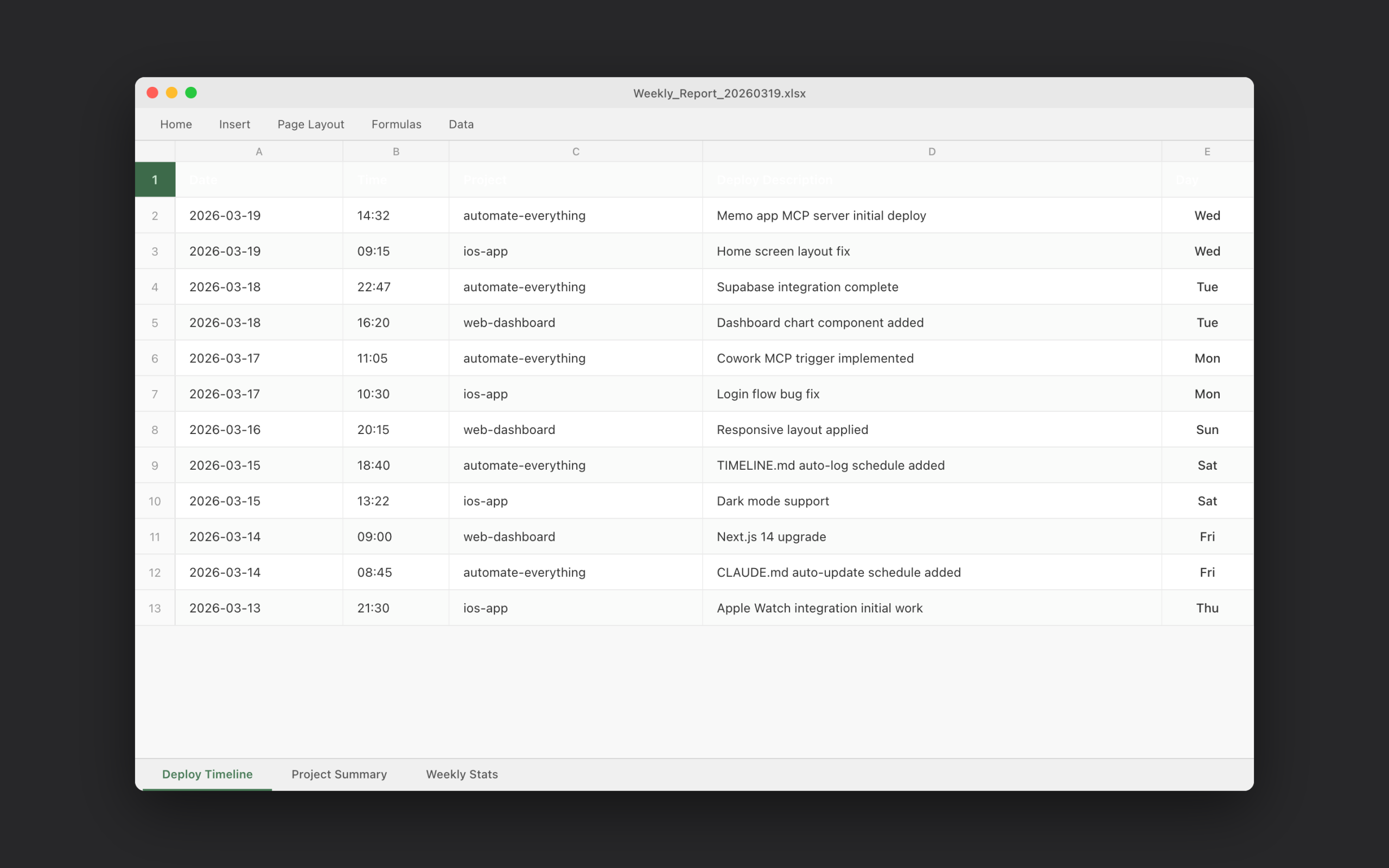Click the Wed day cell in row 2
The image size is (1389, 868).
point(1207,215)
